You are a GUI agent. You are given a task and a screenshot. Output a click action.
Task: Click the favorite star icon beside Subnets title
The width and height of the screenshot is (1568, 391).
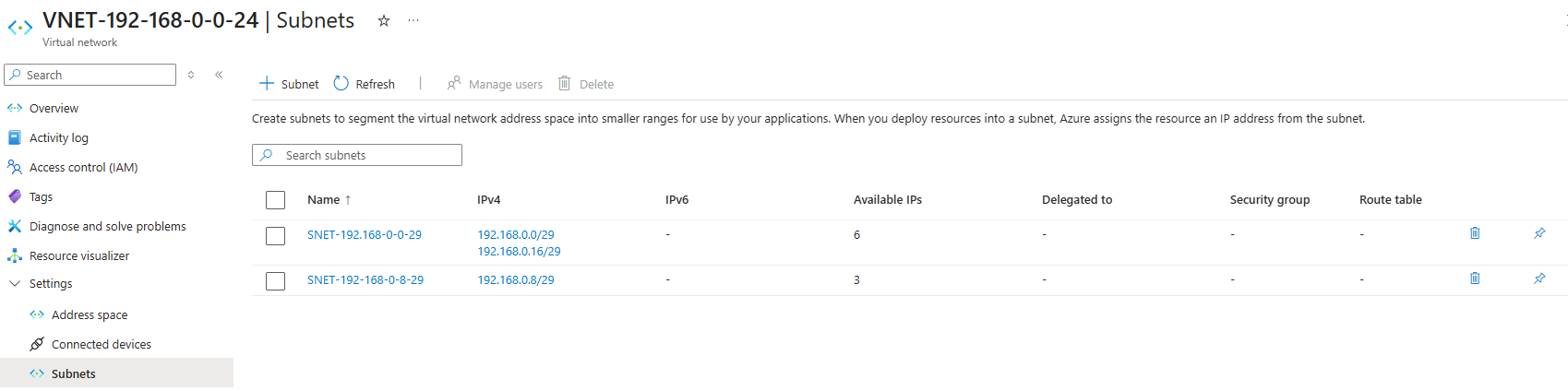tap(384, 20)
